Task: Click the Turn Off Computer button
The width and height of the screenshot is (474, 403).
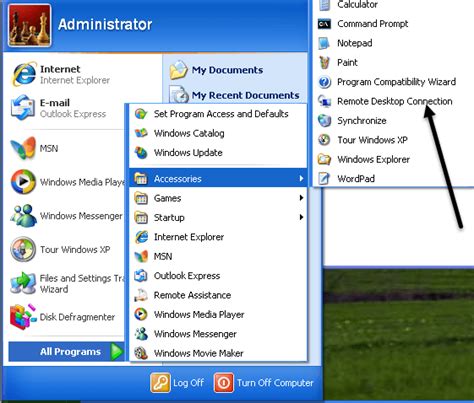Action: pos(264,383)
